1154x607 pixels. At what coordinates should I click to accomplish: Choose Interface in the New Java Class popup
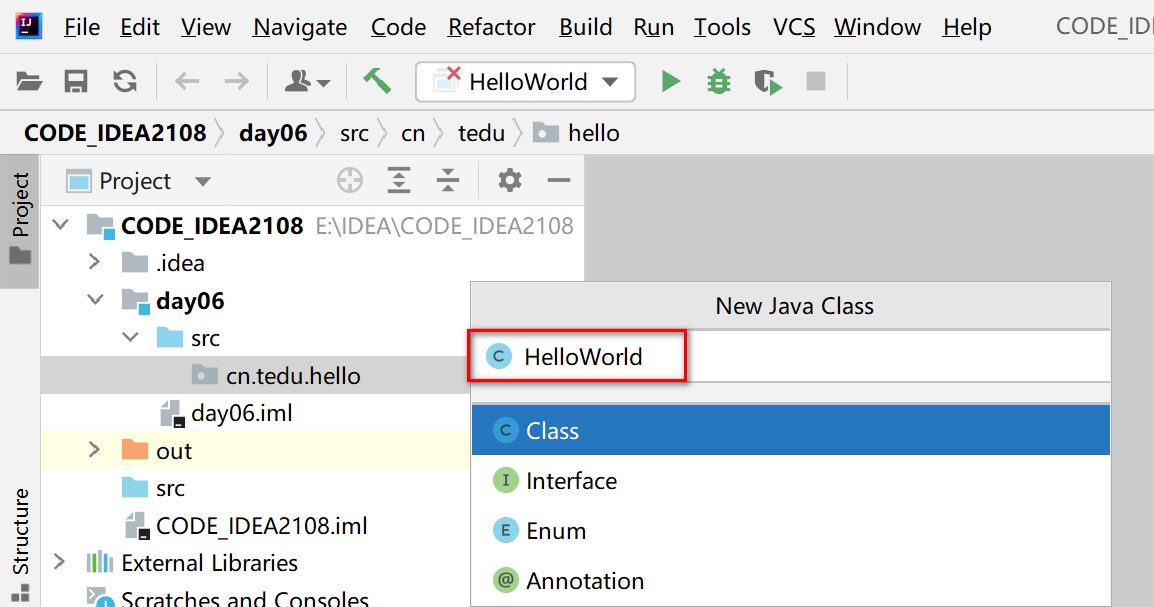point(570,480)
